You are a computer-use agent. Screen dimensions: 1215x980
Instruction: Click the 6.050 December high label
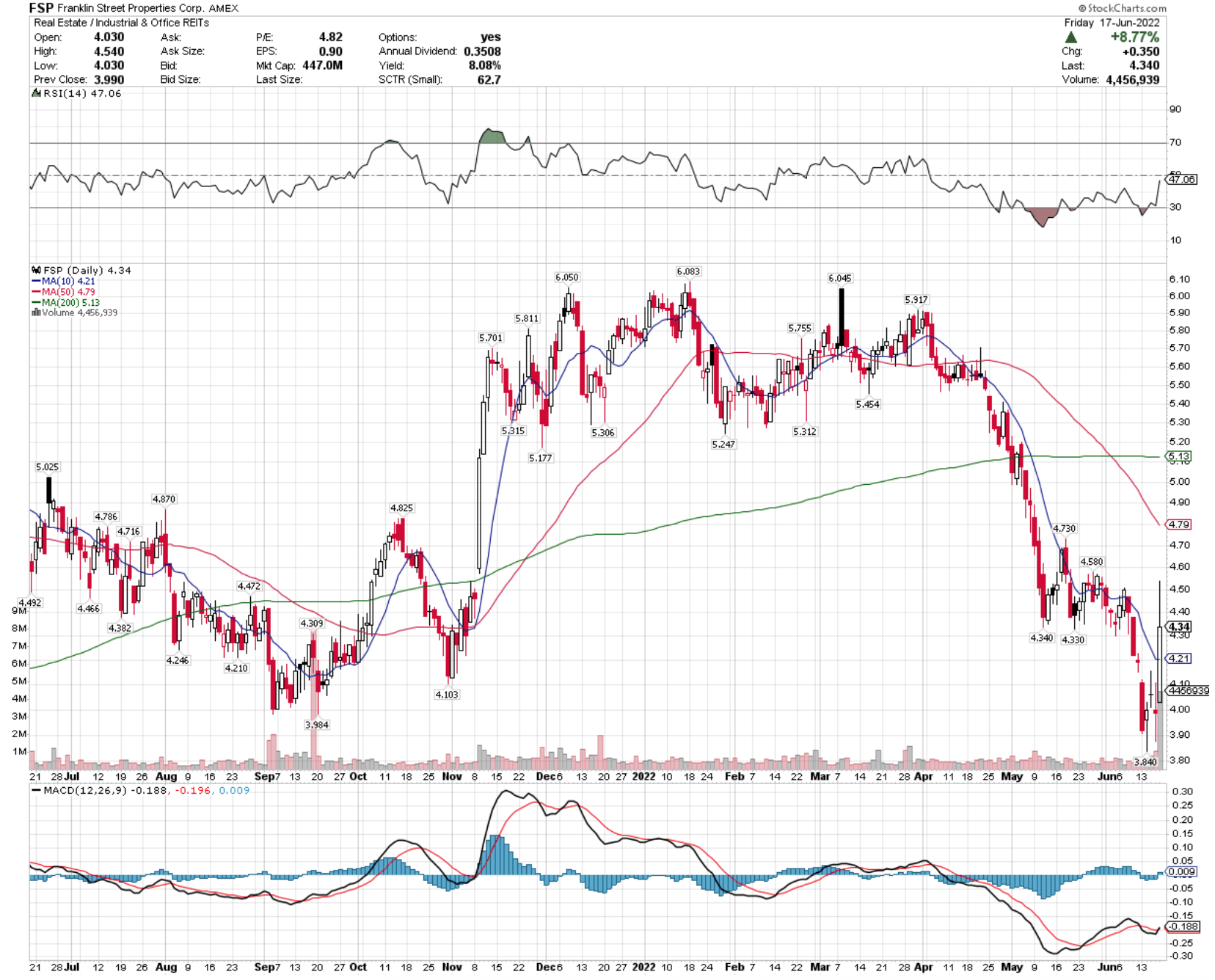pyautogui.click(x=566, y=277)
